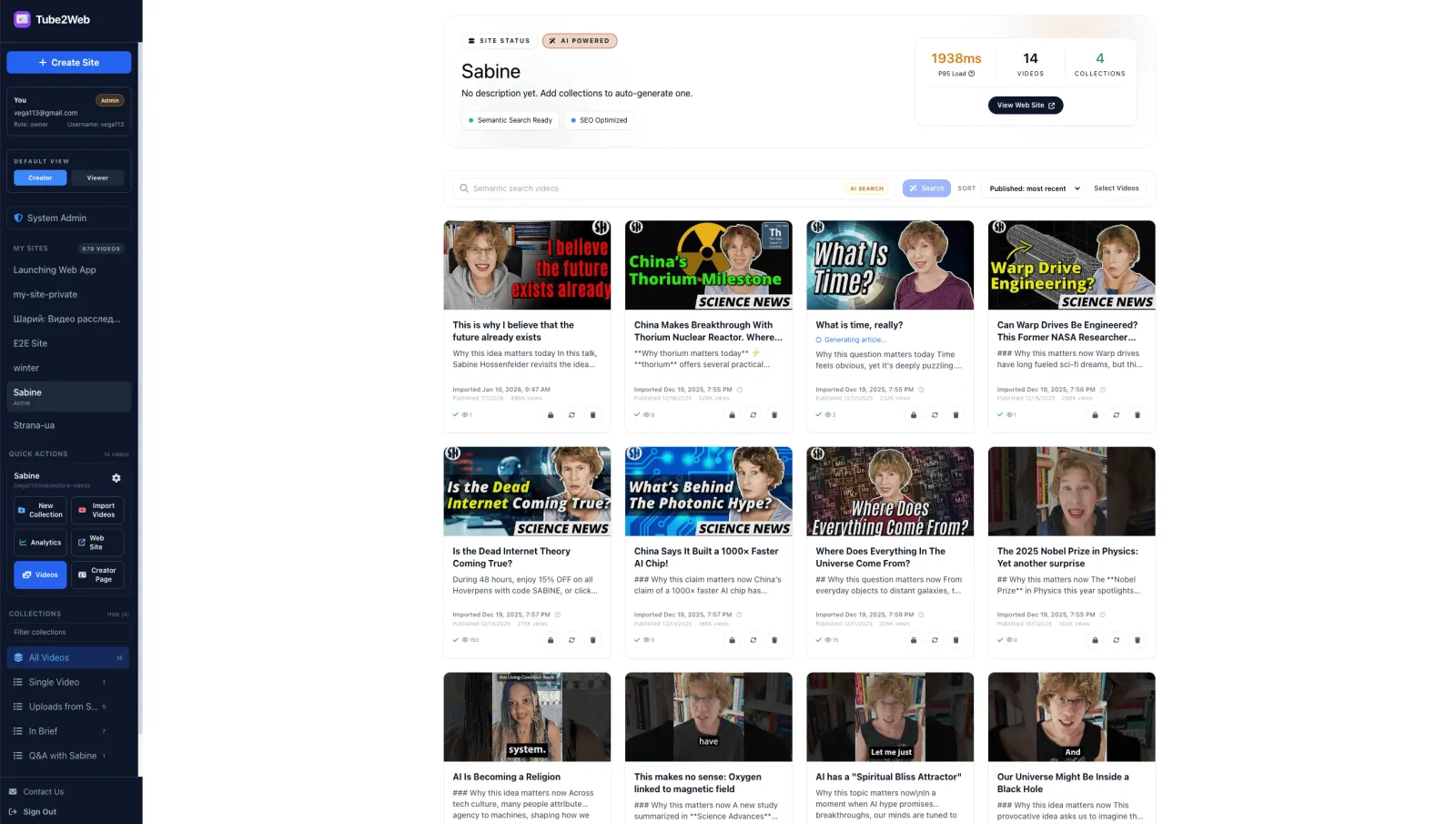
Task: Lock the 2025 Nobel Prize video
Action: tap(1095, 640)
